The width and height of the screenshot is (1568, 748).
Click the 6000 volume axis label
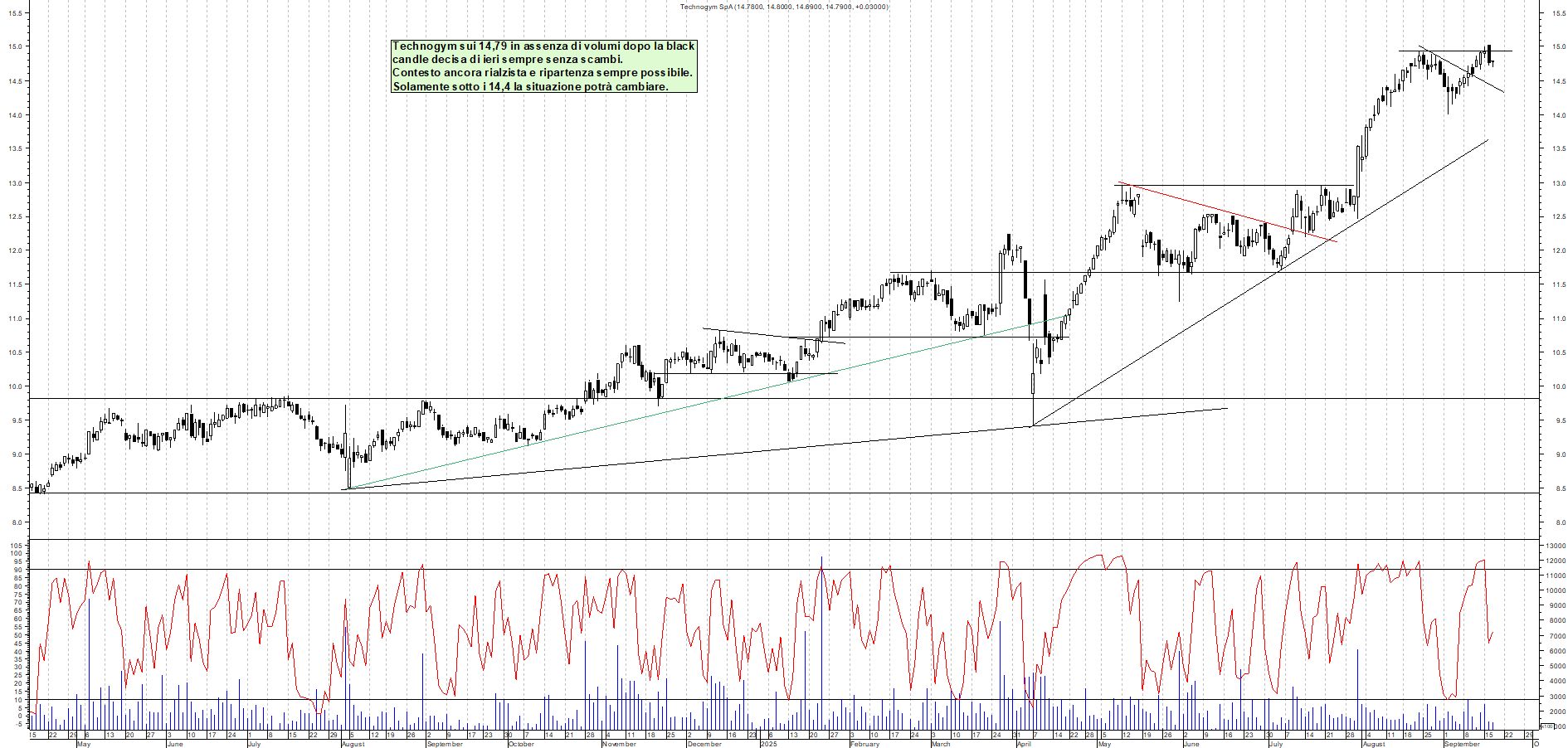[1557, 651]
